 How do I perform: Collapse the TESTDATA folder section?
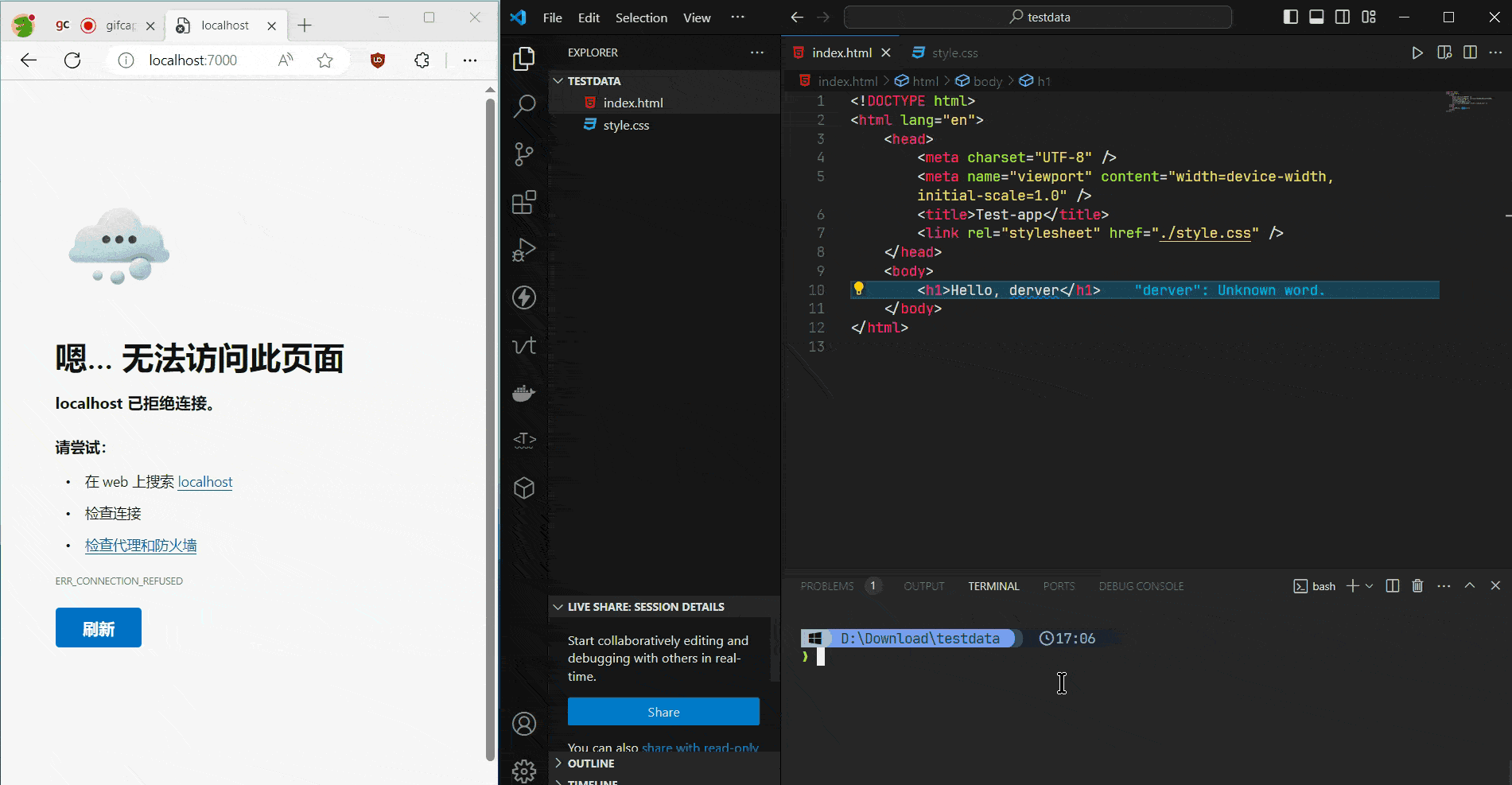tap(664, 81)
